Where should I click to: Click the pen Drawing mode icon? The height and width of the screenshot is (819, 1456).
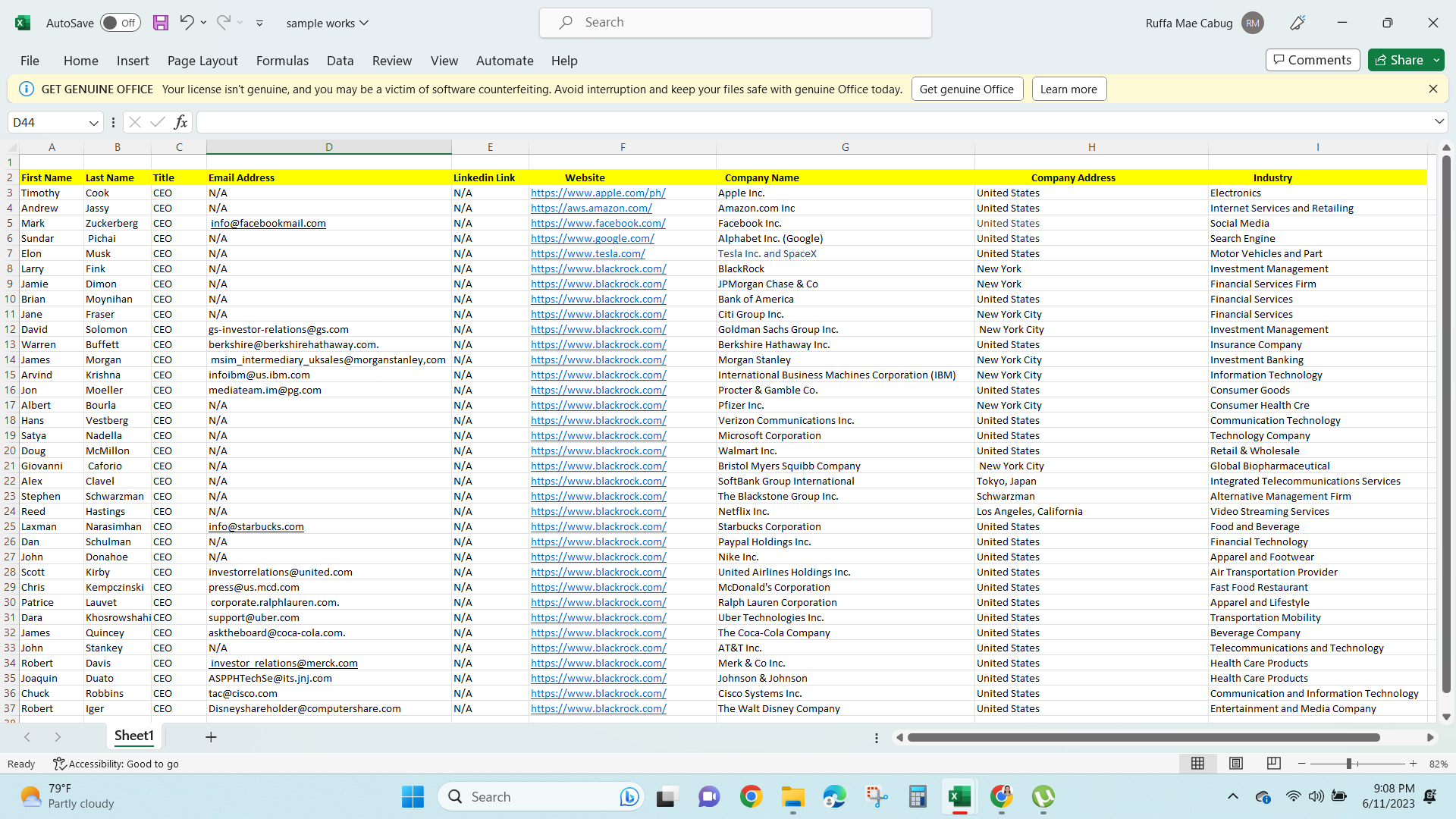tap(1298, 23)
